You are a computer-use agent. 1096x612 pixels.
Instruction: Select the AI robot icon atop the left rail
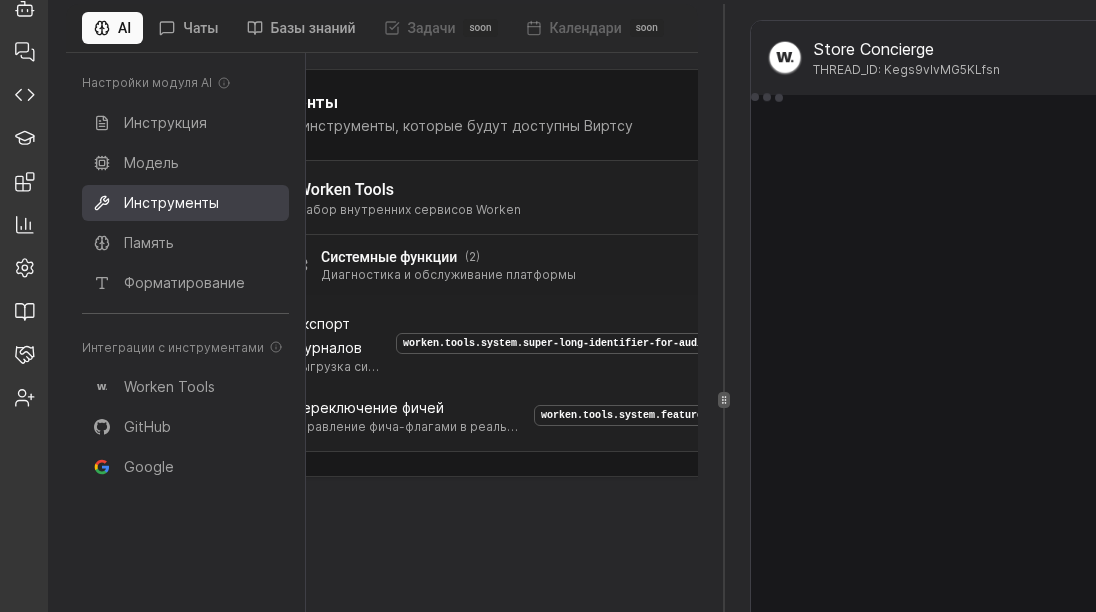click(x=24, y=11)
